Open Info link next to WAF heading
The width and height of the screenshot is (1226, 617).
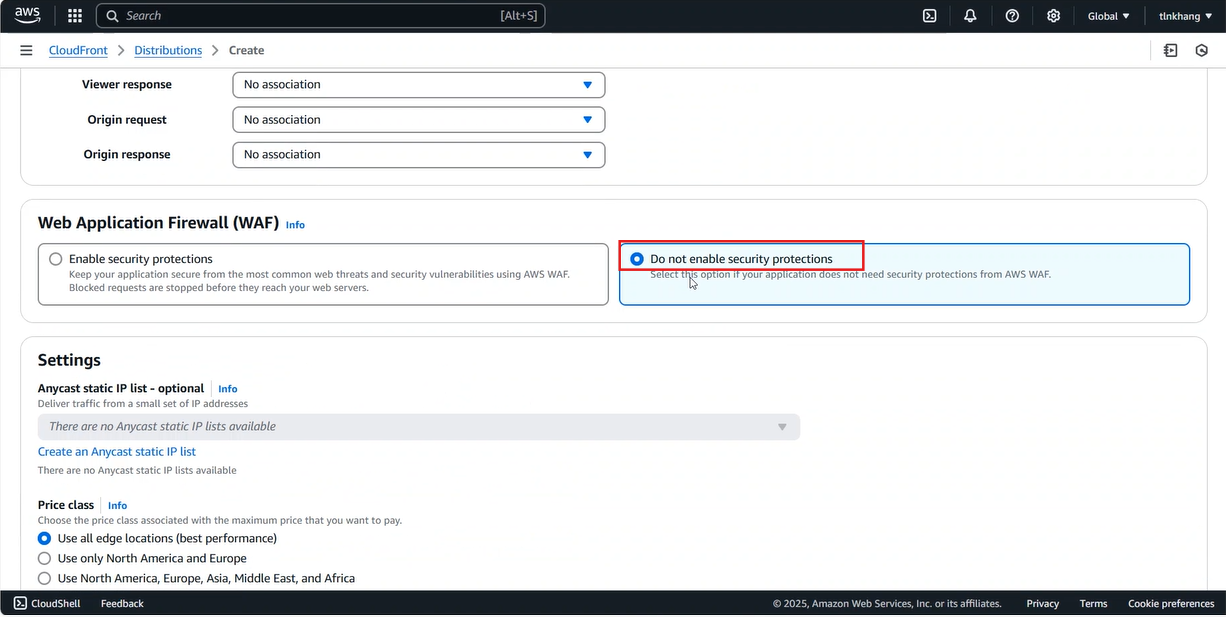pos(295,225)
